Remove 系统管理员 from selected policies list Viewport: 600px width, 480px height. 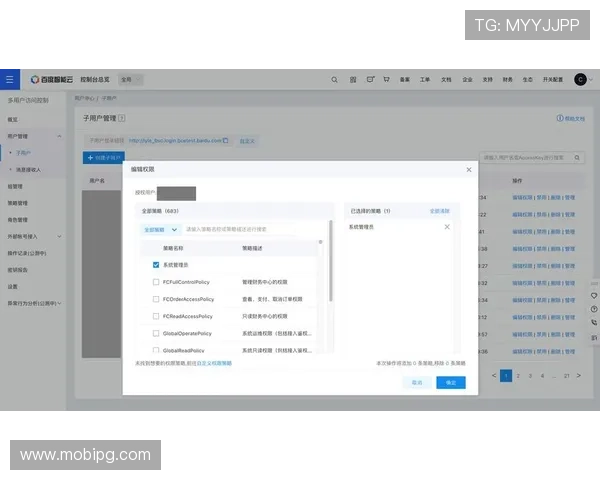447,228
